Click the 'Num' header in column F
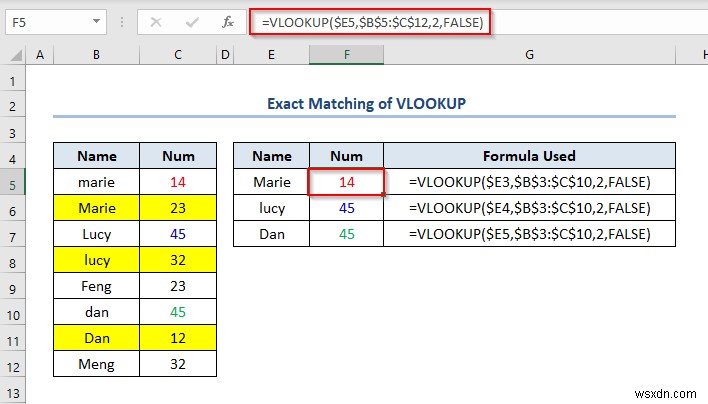The image size is (708, 404). pos(346,156)
